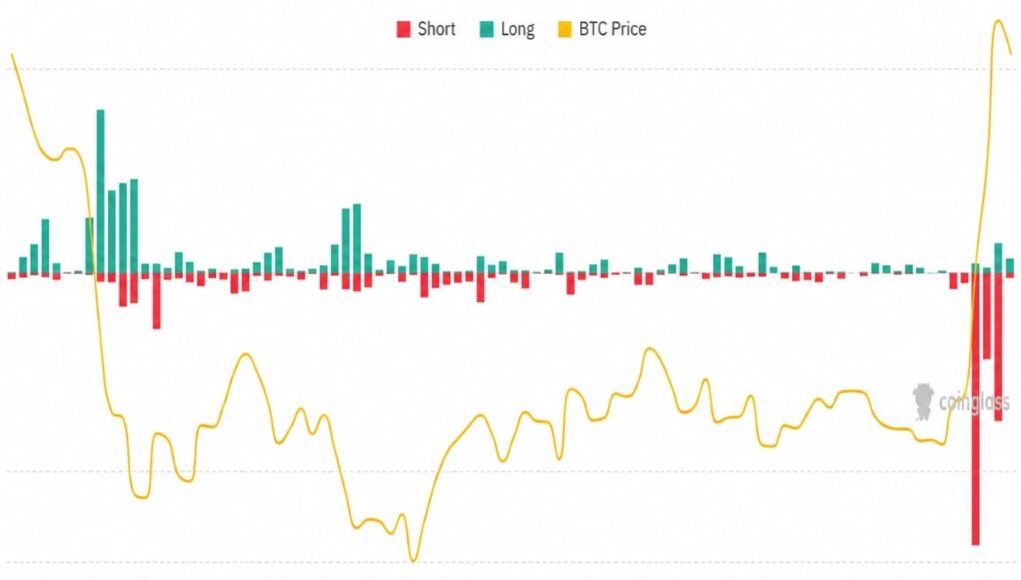The height and width of the screenshot is (580, 1021).
Task: Select the tallest green long liquidation bar
Action: click(100, 191)
